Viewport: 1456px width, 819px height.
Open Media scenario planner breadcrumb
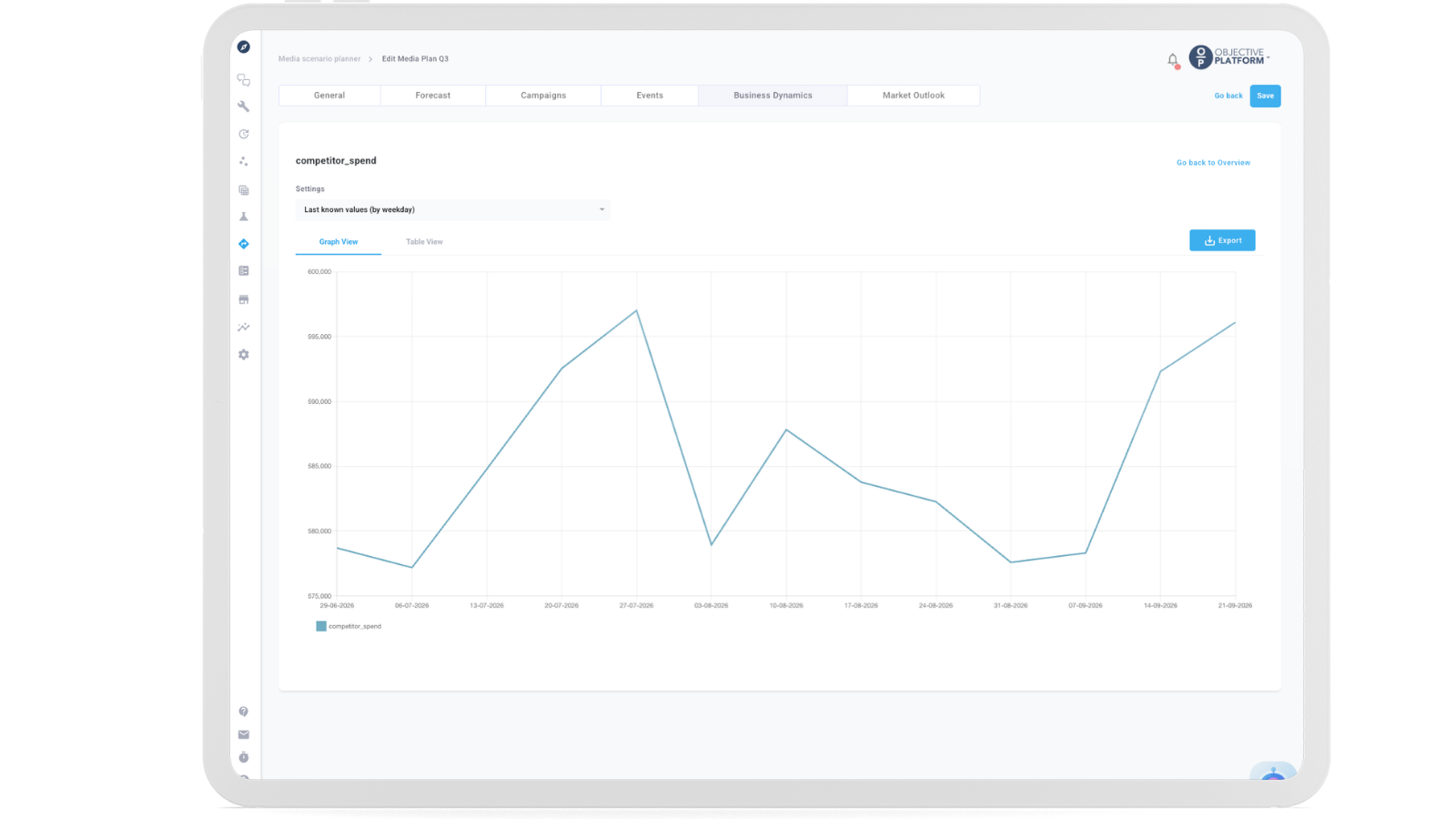(x=319, y=59)
